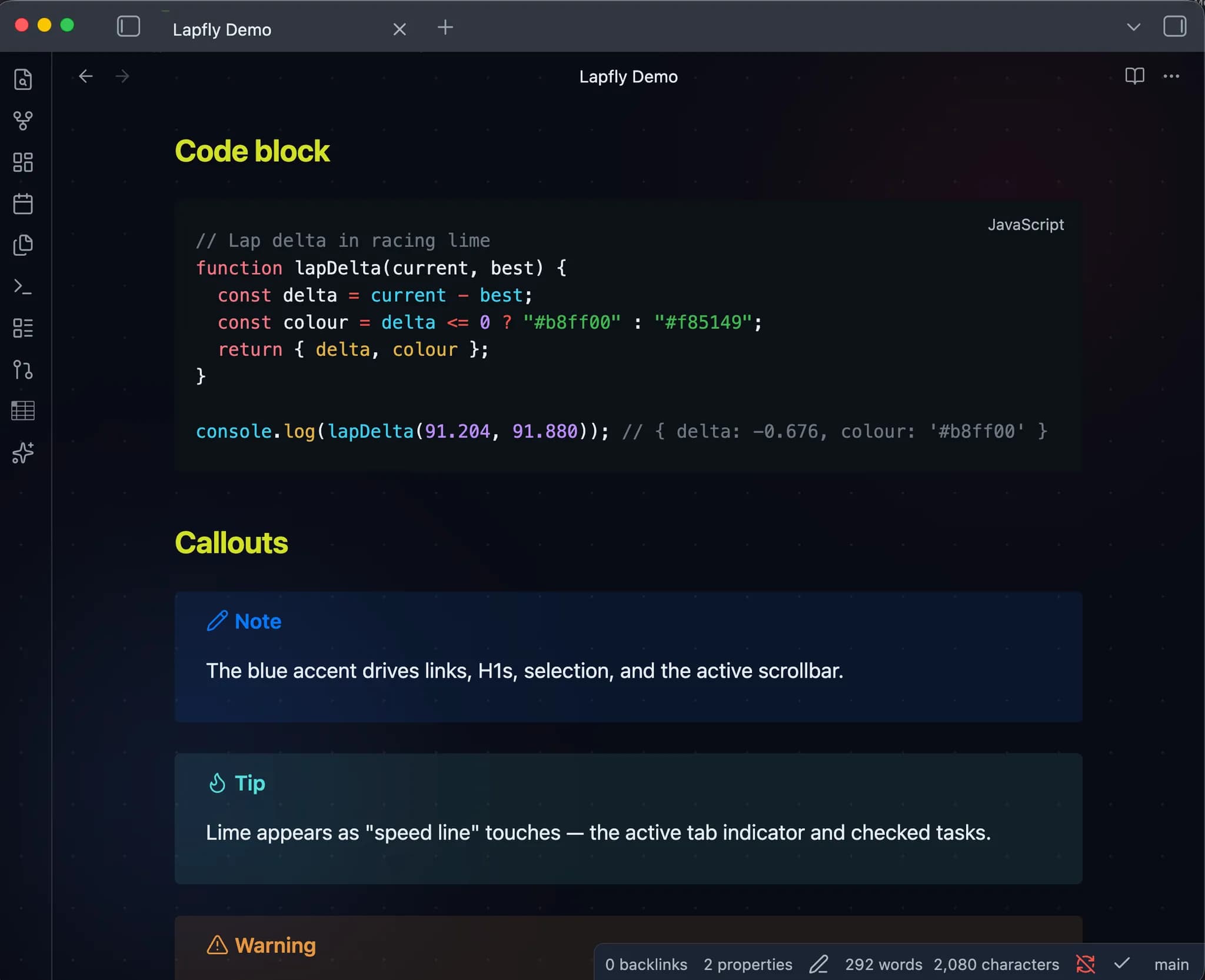Open the daily note calendar icon
Image resolution: width=1205 pixels, height=980 pixels.
[23, 204]
